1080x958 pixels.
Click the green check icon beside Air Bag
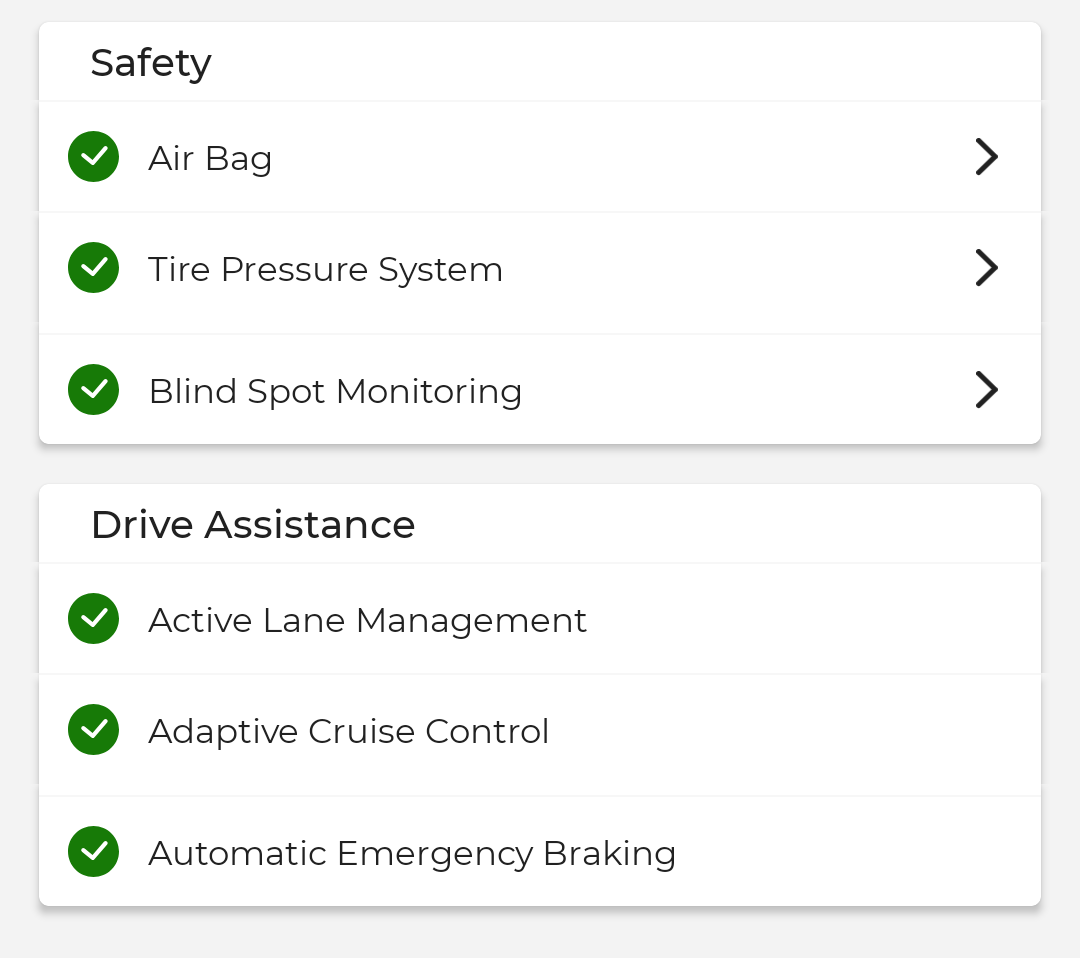tap(94, 157)
